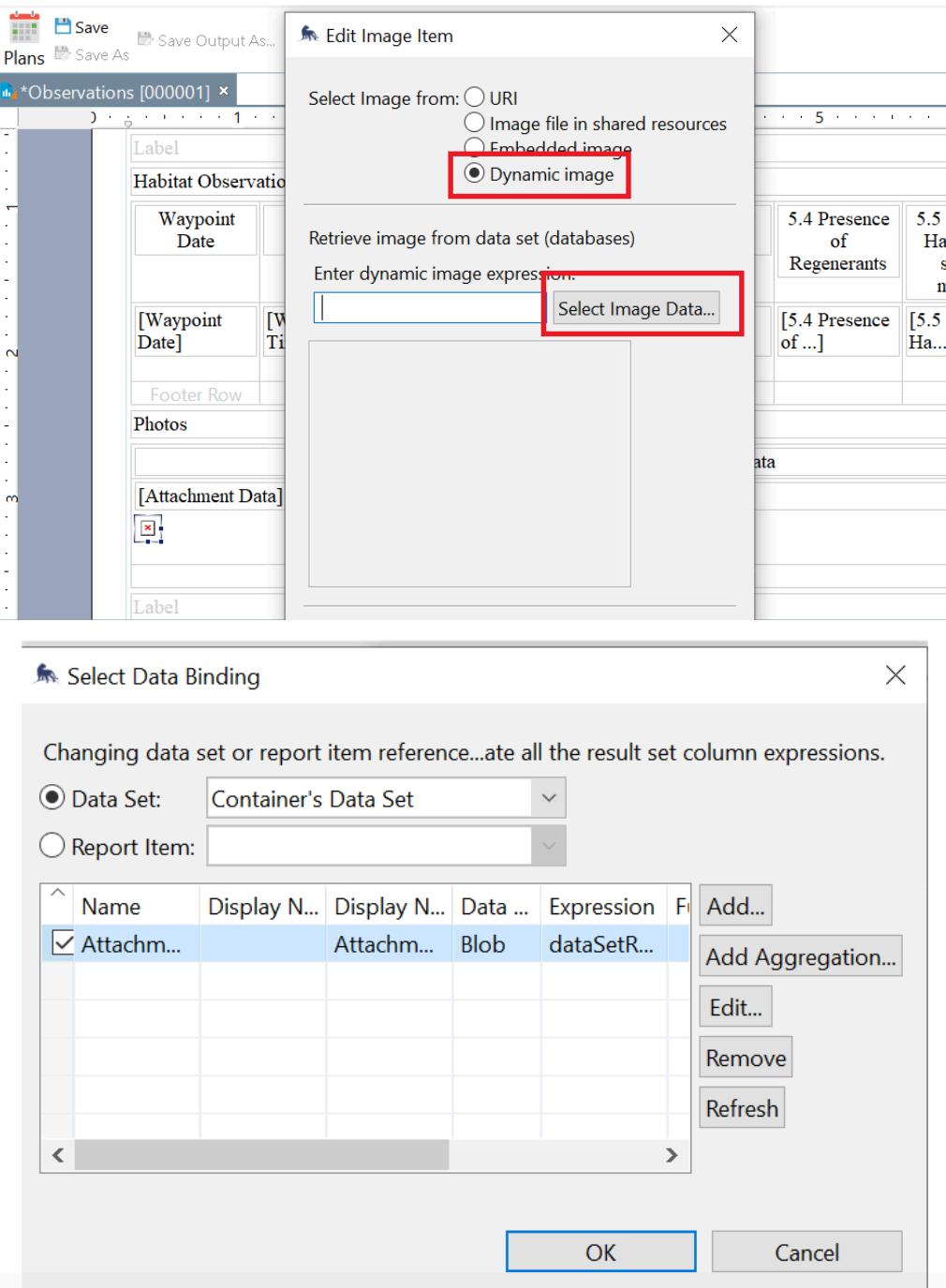This screenshot has width=946, height=1288.
Task: Click the Blob cell in binding row
Action: [x=496, y=944]
